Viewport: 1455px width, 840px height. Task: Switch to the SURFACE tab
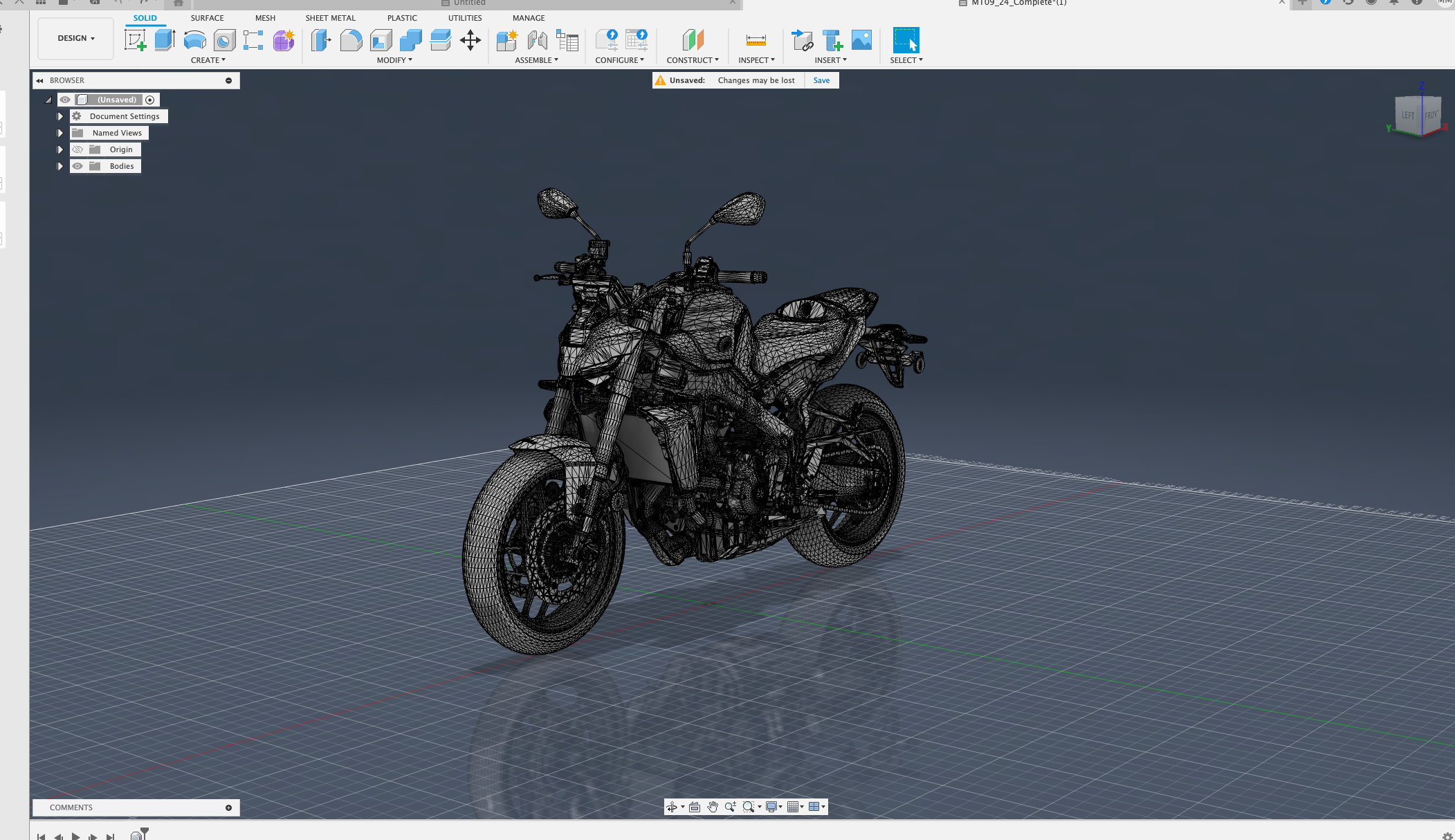click(x=207, y=18)
